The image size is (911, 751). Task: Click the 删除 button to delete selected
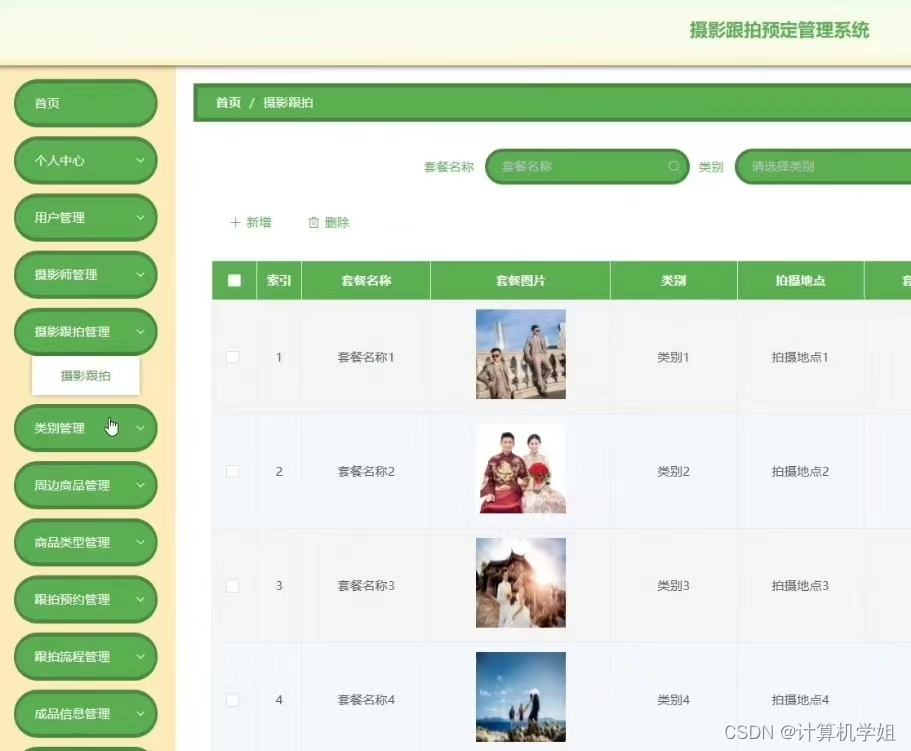pyautogui.click(x=328, y=222)
